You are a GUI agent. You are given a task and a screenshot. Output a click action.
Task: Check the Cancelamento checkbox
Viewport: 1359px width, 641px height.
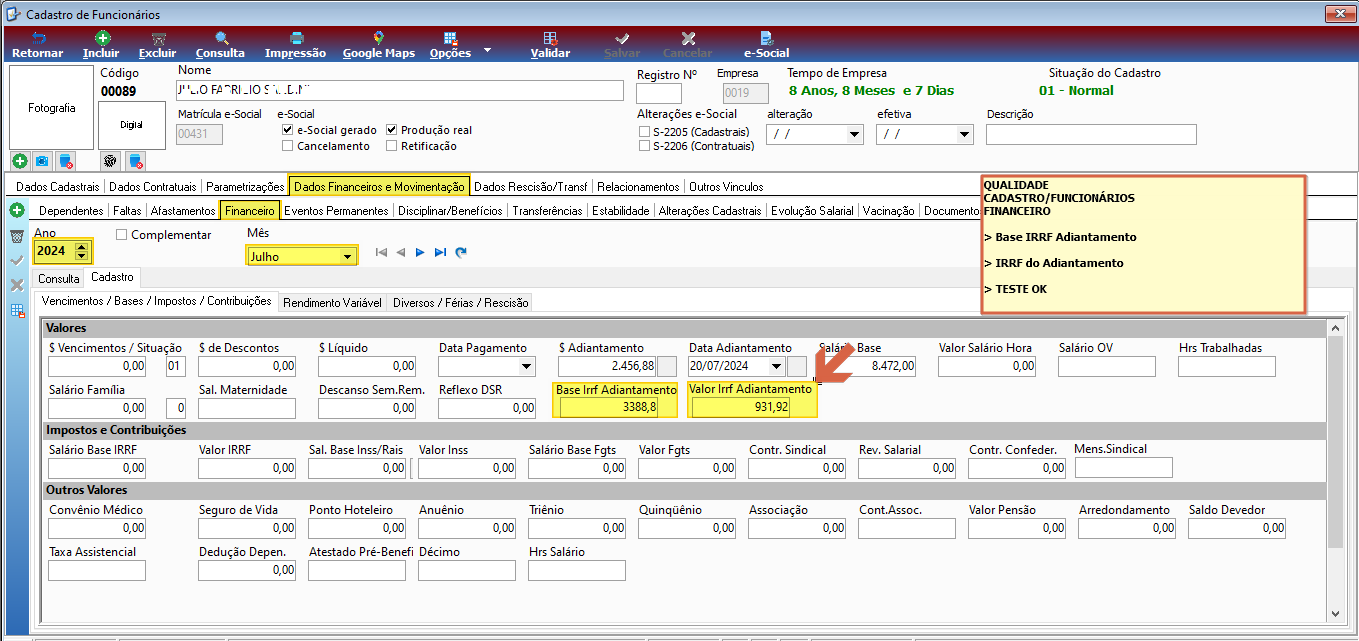(288, 146)
